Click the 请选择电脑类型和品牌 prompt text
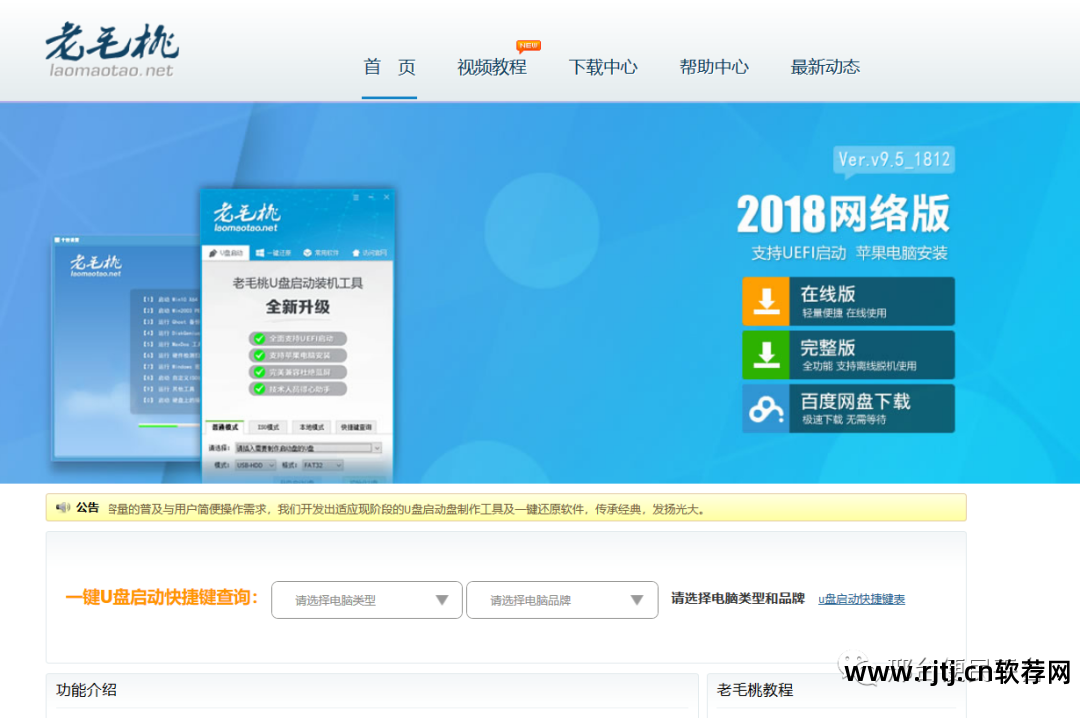 click(x=738, y=598)
